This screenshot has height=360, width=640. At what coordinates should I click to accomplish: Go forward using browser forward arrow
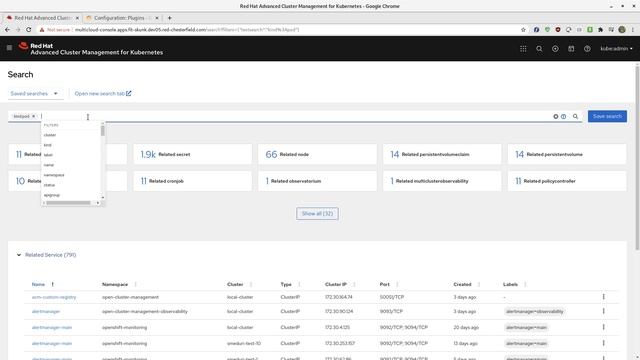[18, 29]
